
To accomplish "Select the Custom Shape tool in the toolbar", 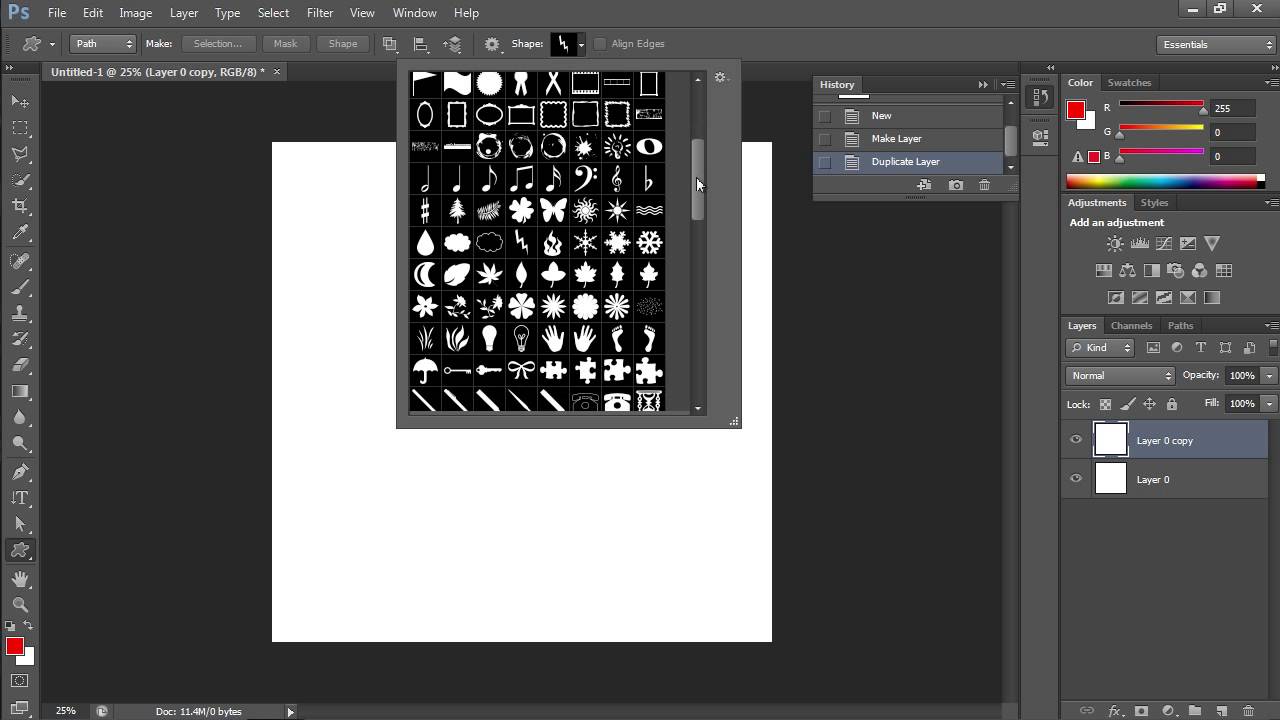I will (x=20, y=550).
